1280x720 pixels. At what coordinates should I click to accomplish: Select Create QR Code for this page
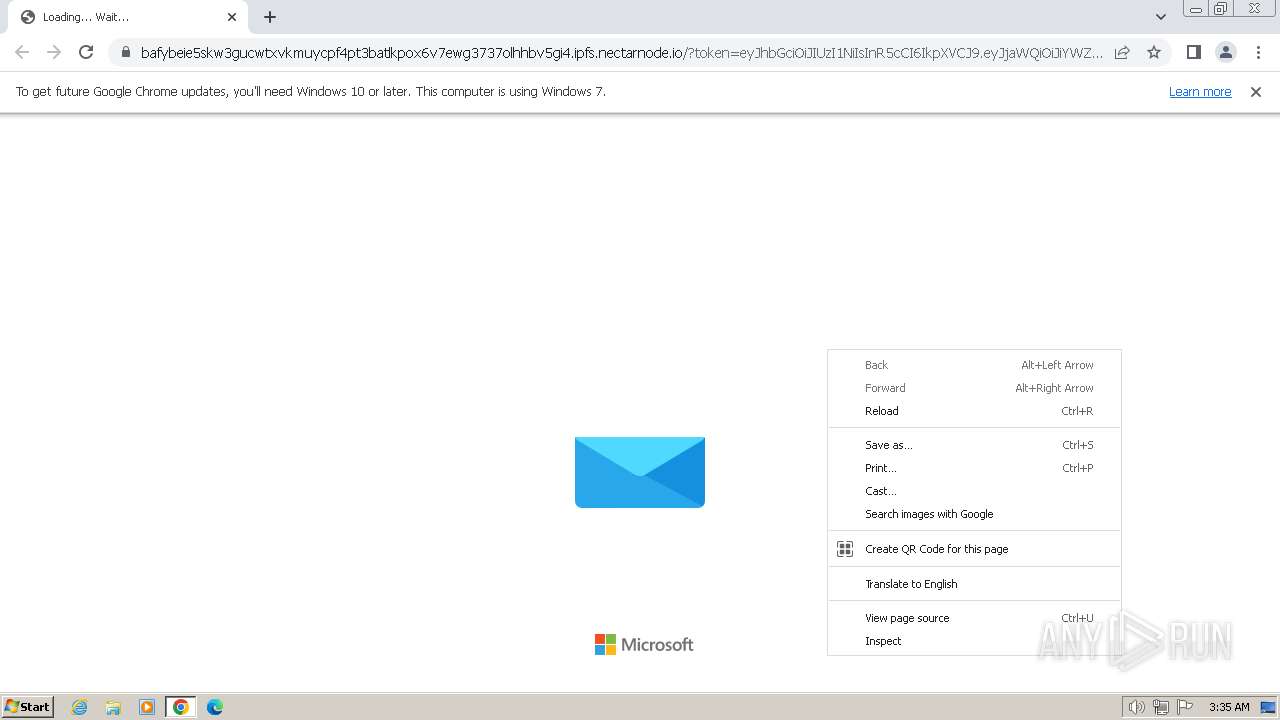[x=974, y=549]
